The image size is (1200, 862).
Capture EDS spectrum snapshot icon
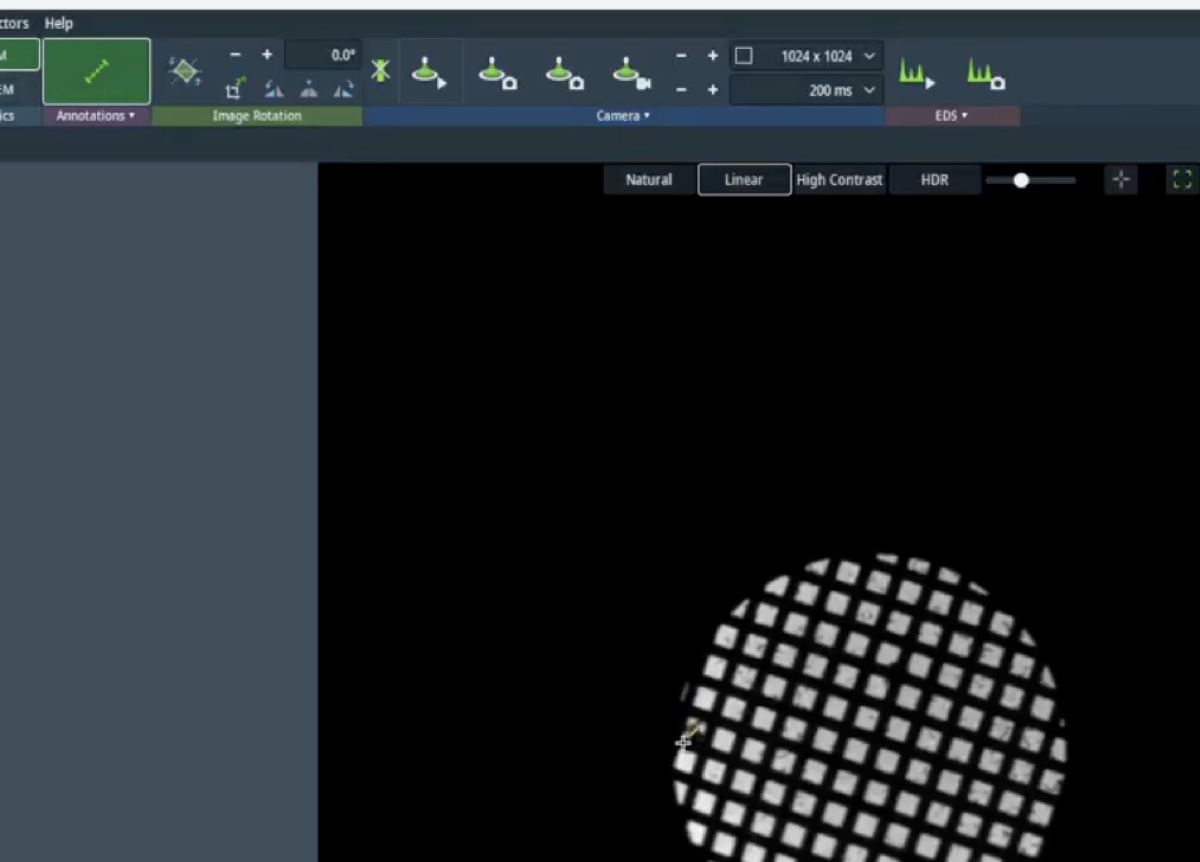(x=985, y=73)
